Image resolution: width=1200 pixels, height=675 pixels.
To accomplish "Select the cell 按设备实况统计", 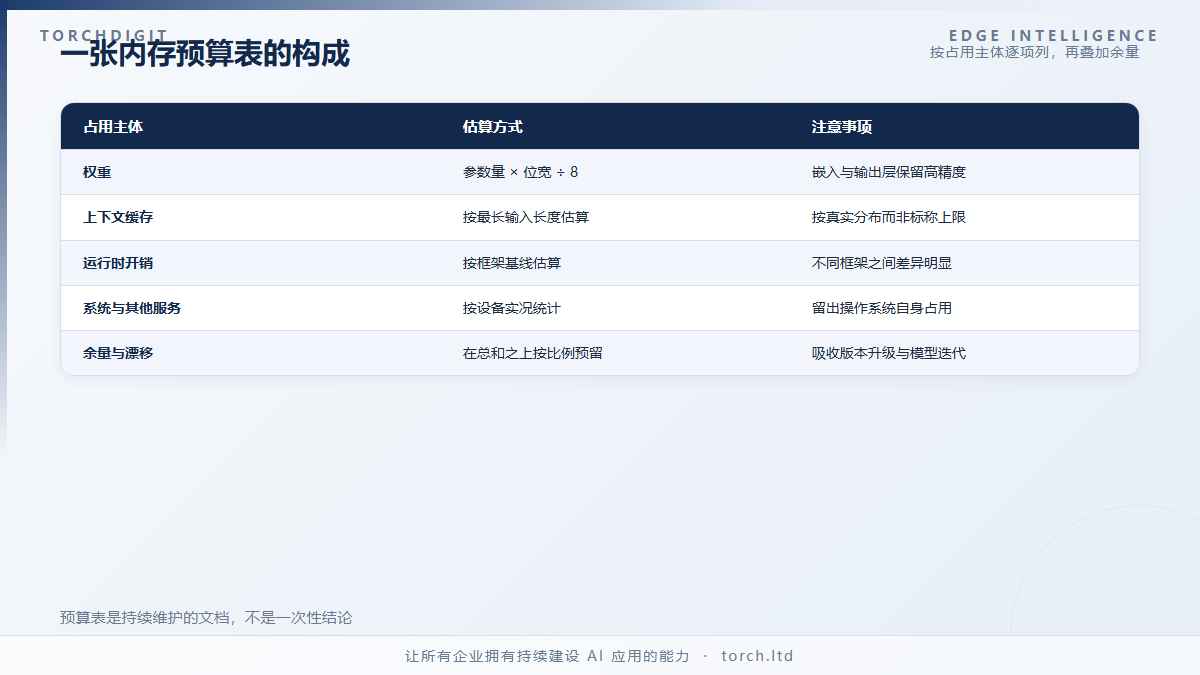I will (512, 308).
